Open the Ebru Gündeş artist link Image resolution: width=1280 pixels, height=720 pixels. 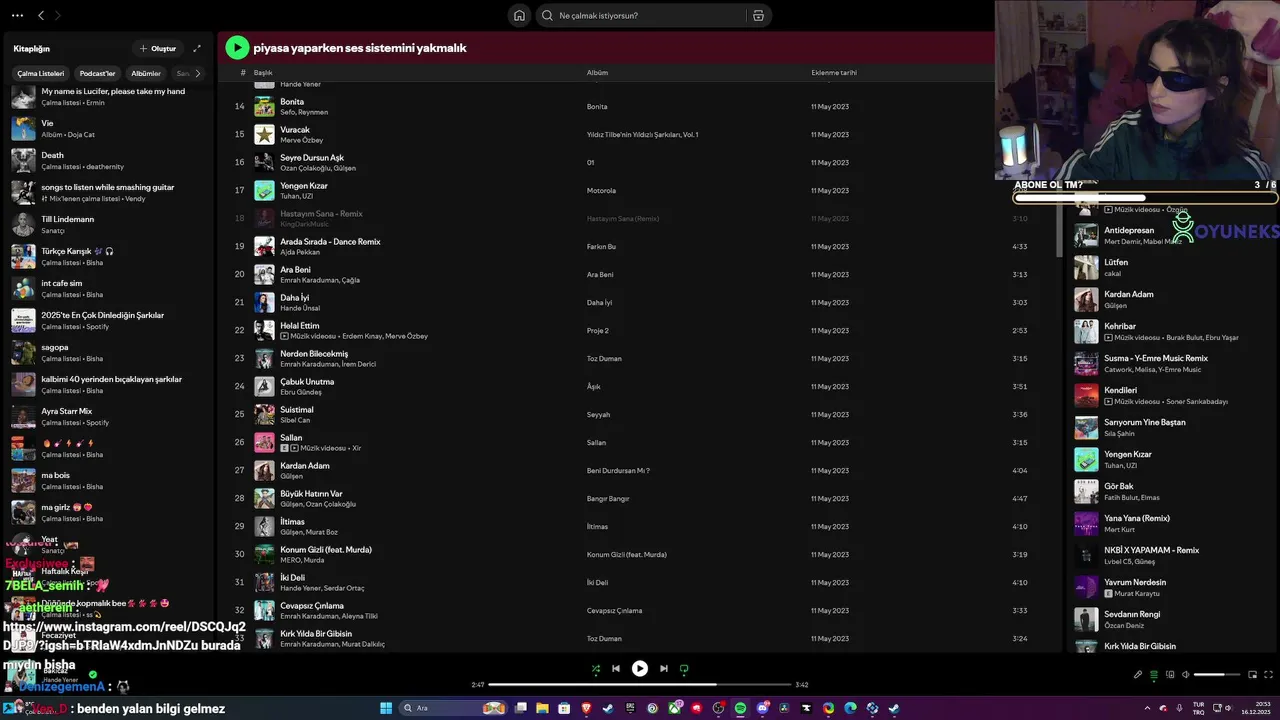[x=301, y=392]
